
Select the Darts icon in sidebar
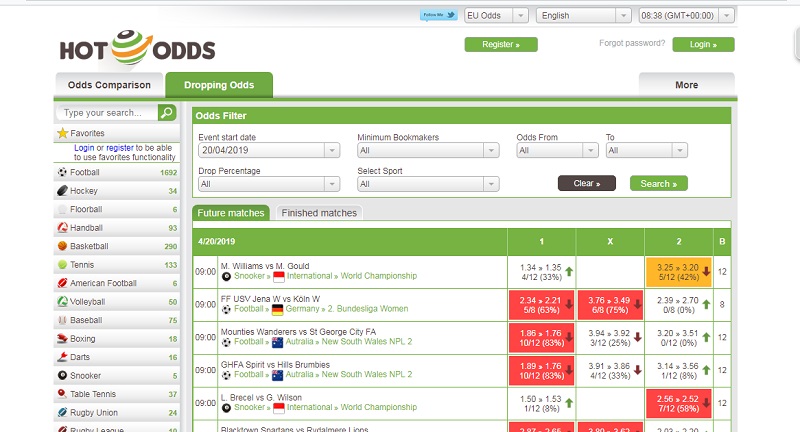[x=62, y=357]
